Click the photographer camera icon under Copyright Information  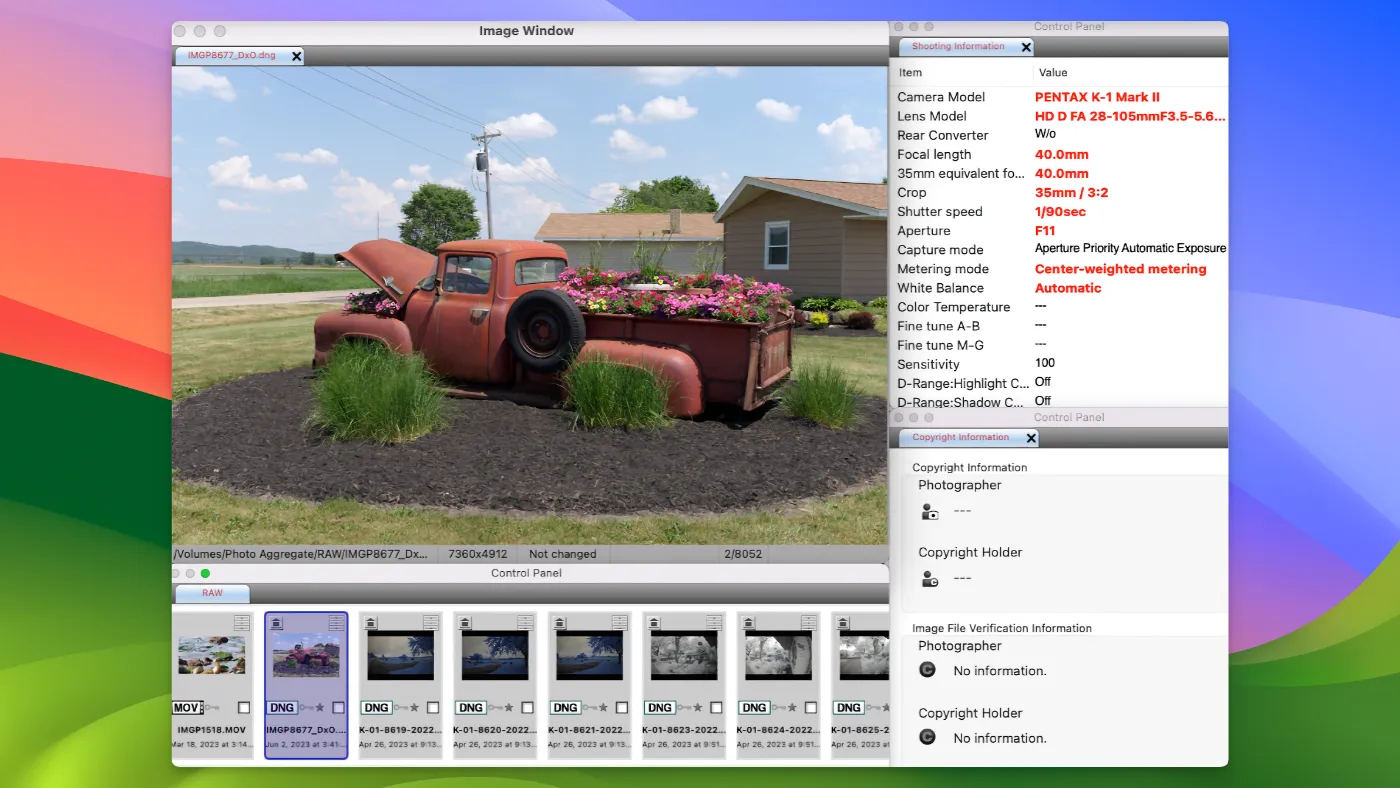(x=930, y=512)
